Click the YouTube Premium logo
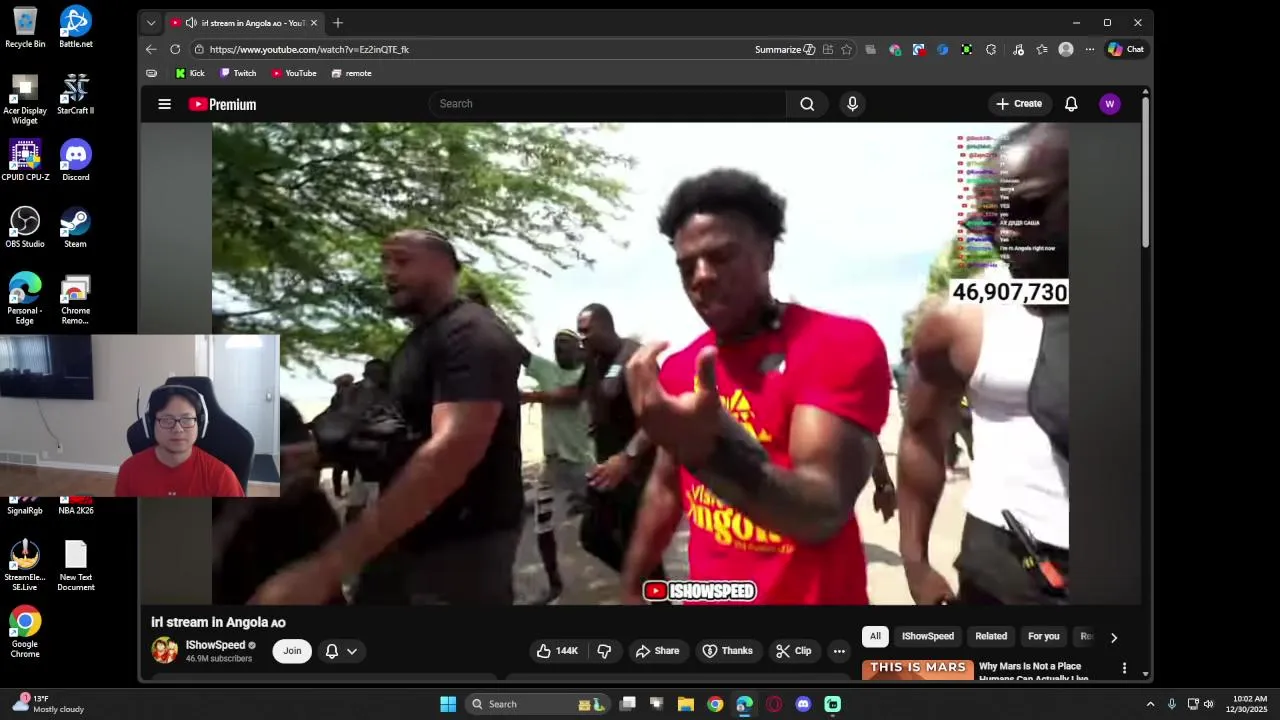This screenshot has height=720, width=1280. (x=222, y=104)
